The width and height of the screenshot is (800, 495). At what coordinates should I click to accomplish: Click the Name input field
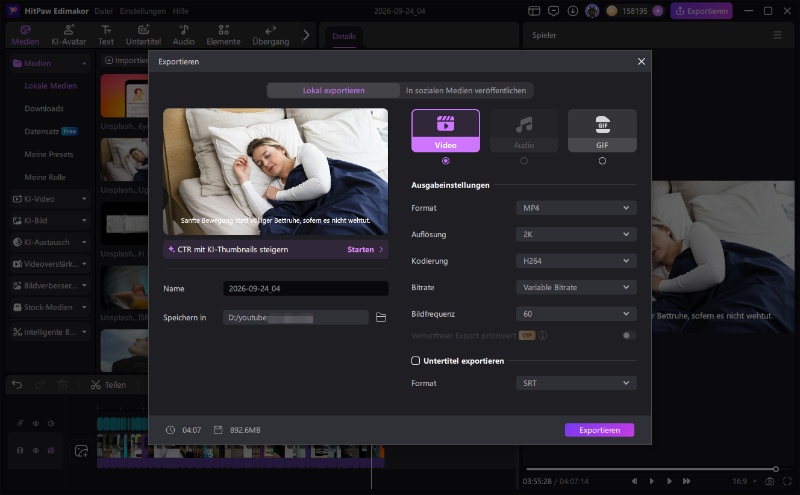pyautogui.click(x=306, y=288)
